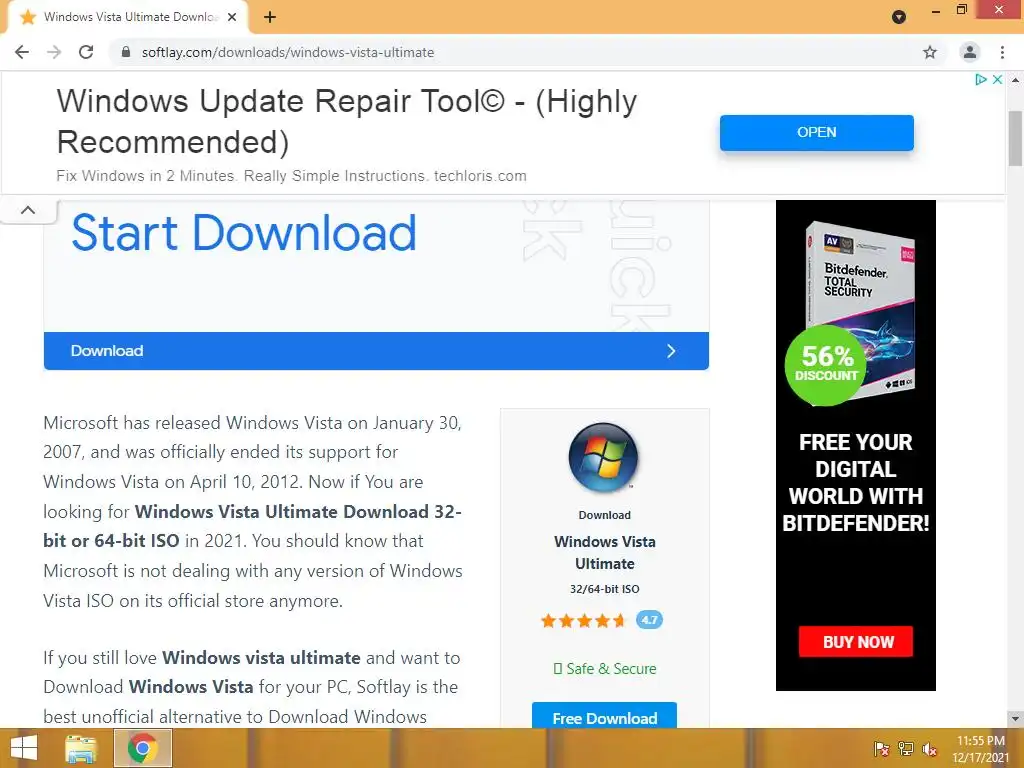Click the Start Download link
Screen dimensions: 1024x768
tap(244, 232)
